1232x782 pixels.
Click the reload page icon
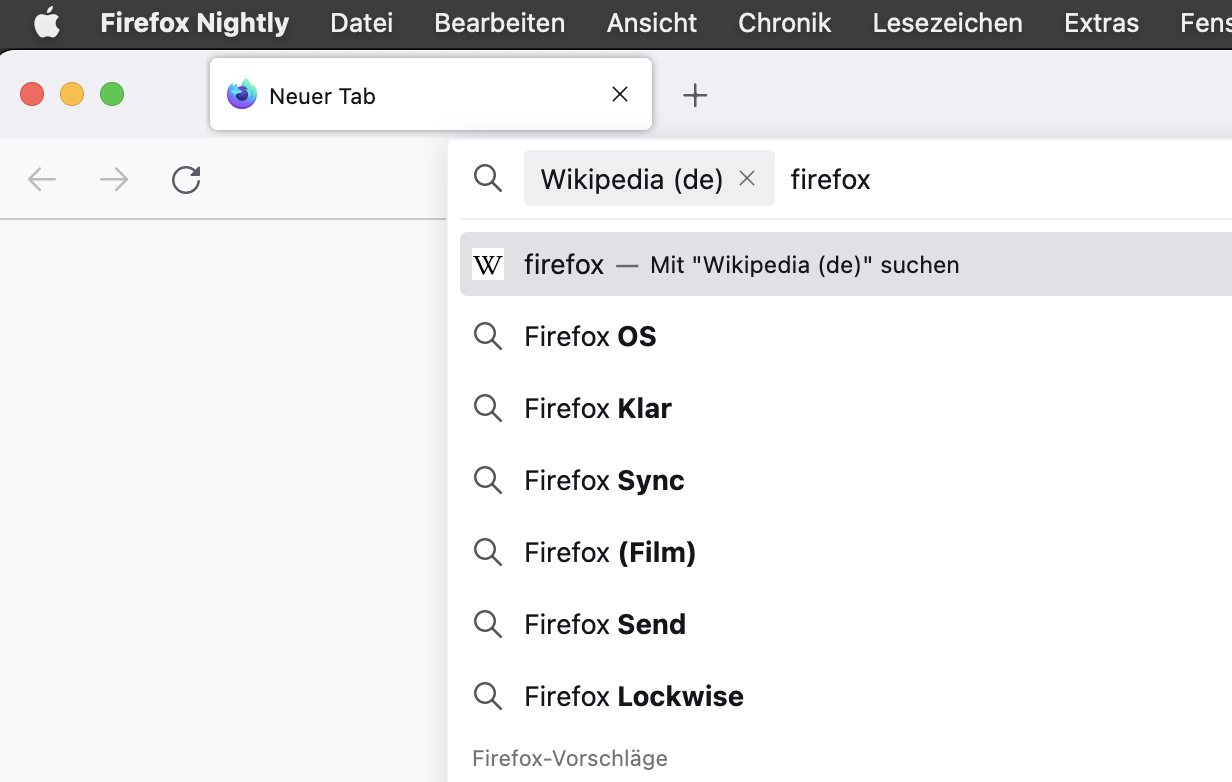tap(186, 180)
